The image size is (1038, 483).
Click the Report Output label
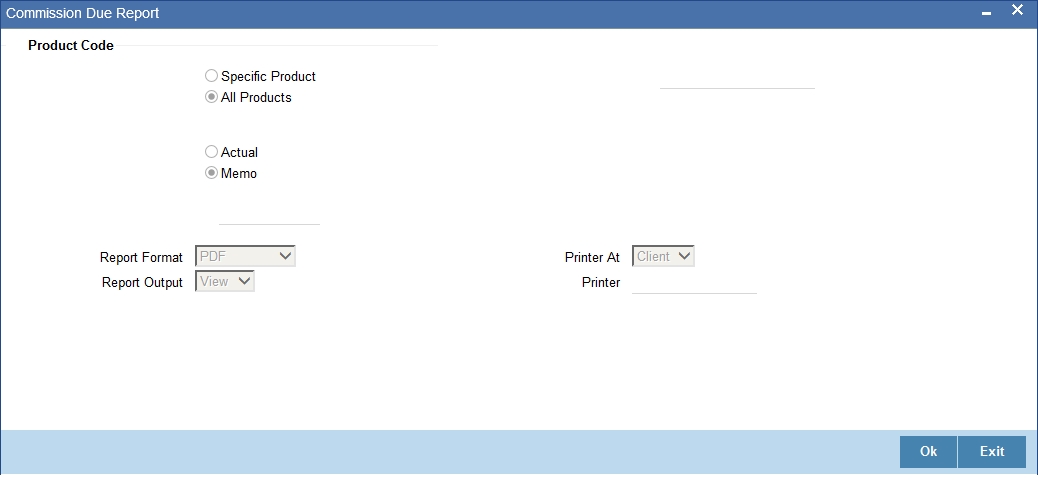coord(142,283)
